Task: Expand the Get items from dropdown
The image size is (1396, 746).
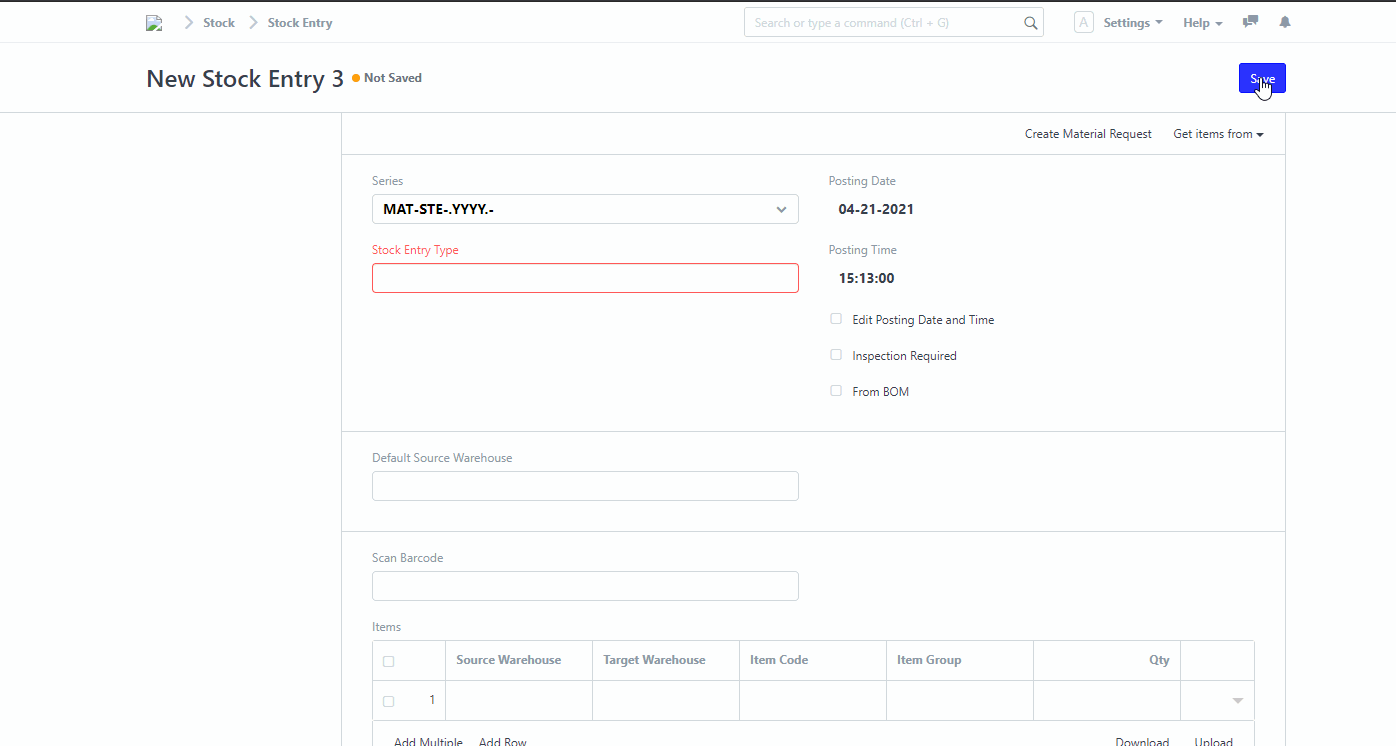Action: (x=1218, y=133)
